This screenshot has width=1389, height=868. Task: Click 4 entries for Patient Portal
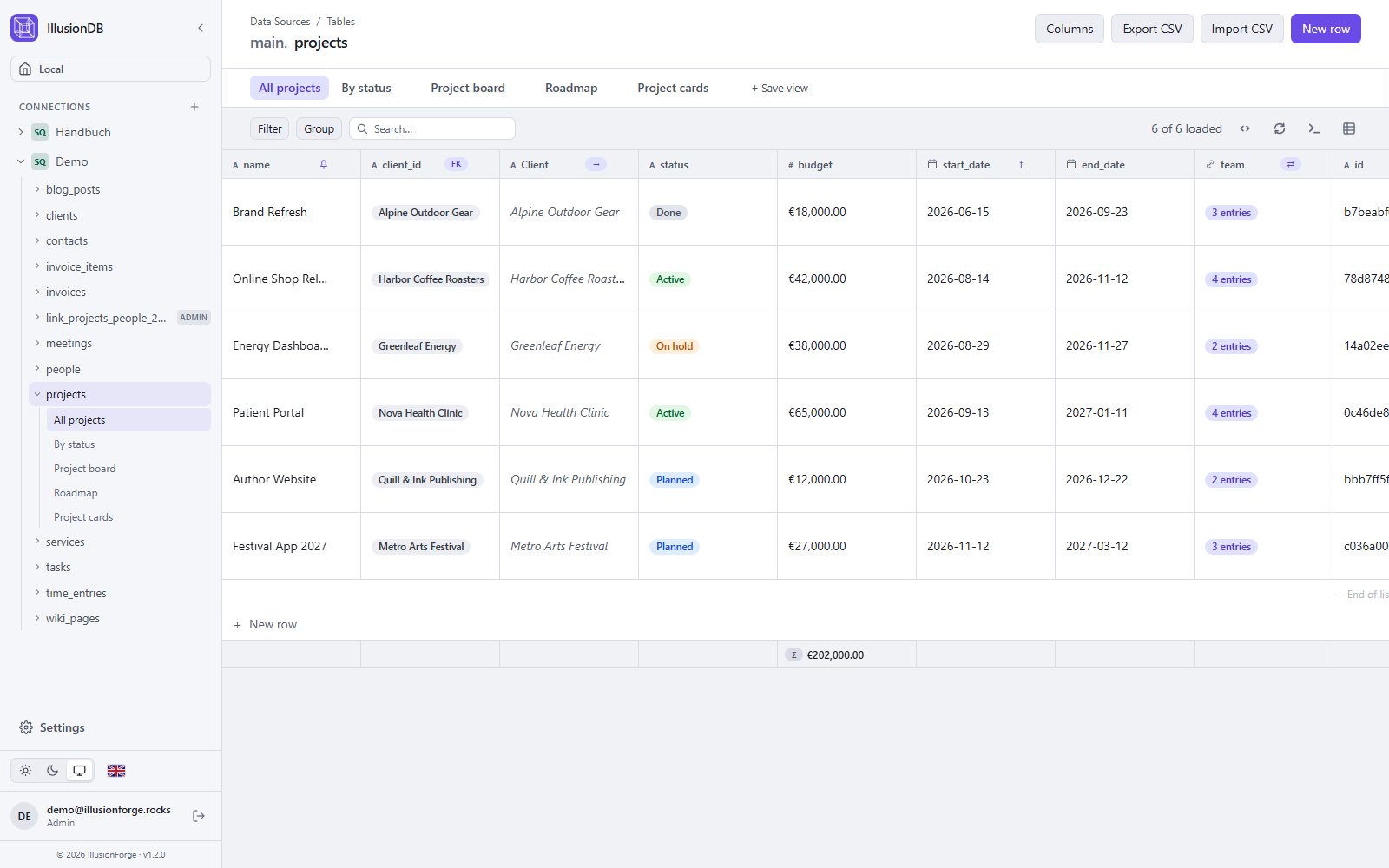[x=1231, y=413]
